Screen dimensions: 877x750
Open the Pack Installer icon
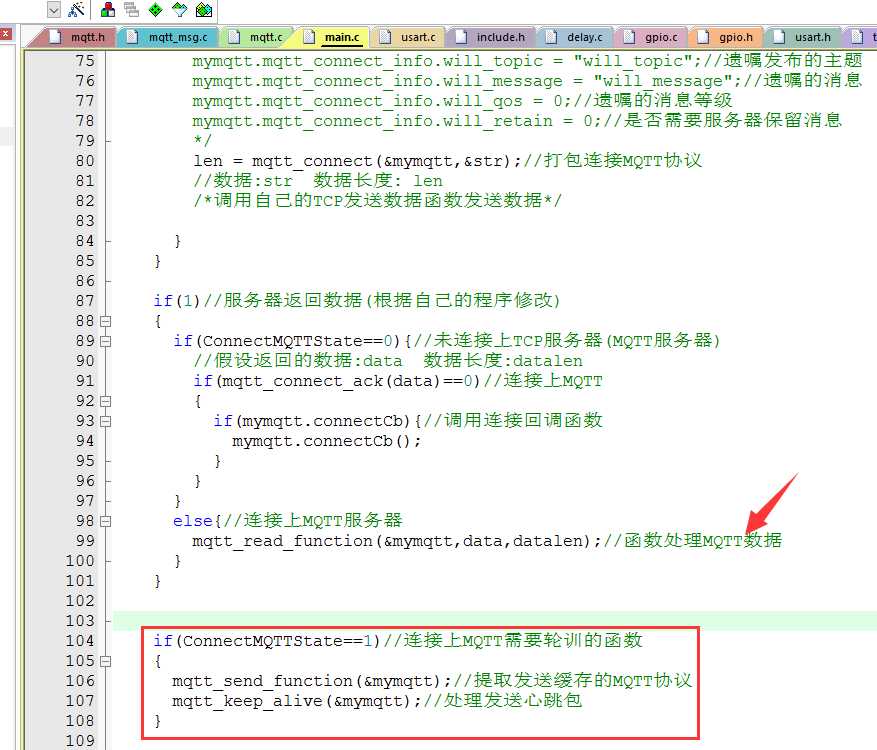pyautogui.click(x=204, y=9)
